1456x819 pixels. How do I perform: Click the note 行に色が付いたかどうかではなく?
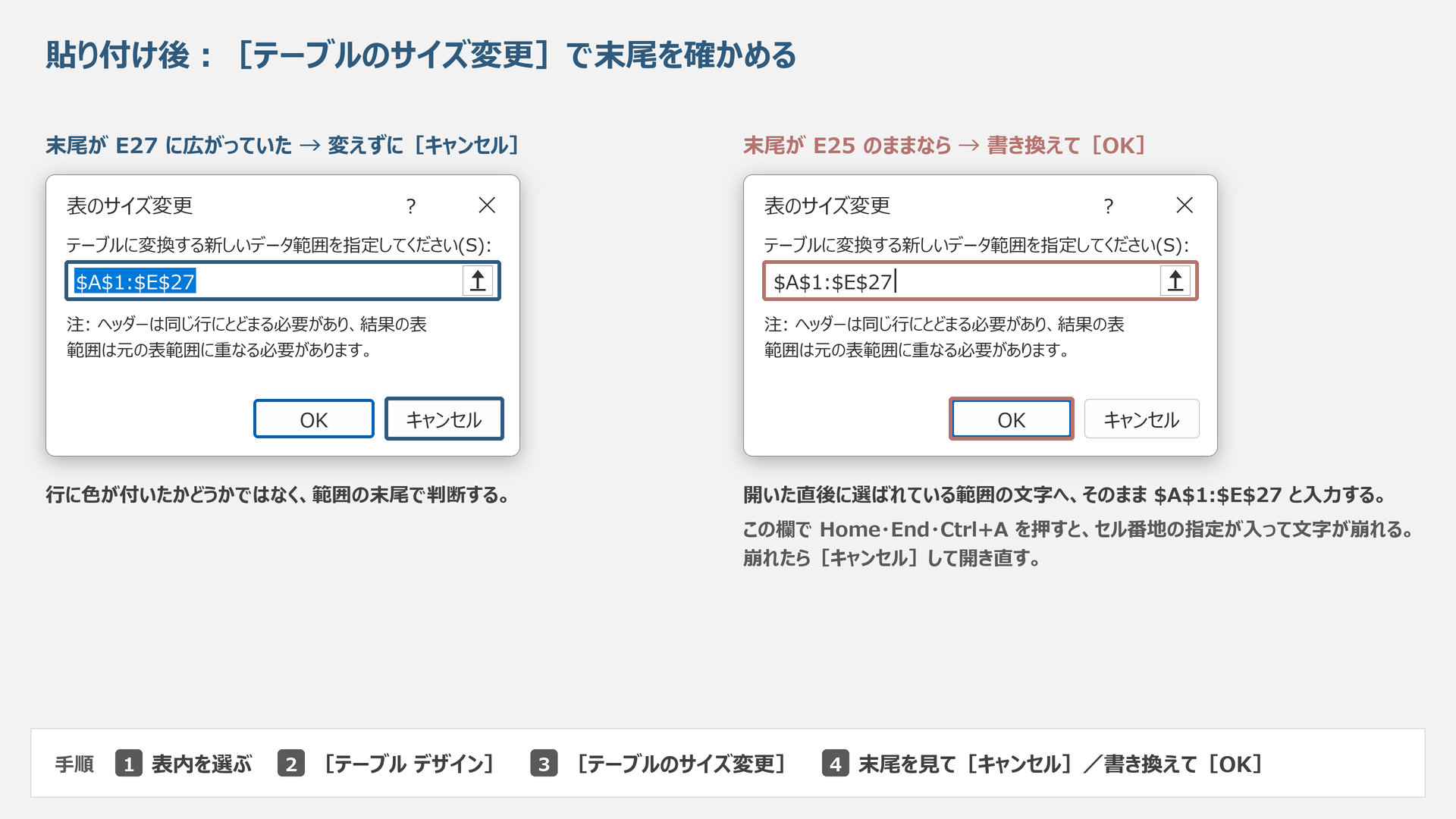pos(278,495)
